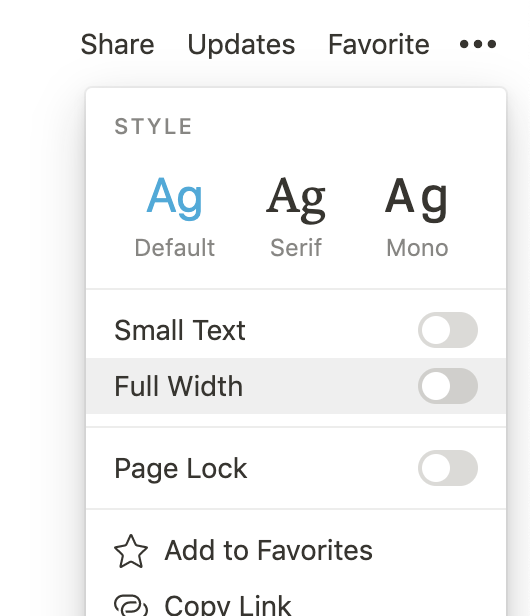This screenshot has width=530, height=616.
Task: Click the Serif label under font style
Action: click(296, 248)
